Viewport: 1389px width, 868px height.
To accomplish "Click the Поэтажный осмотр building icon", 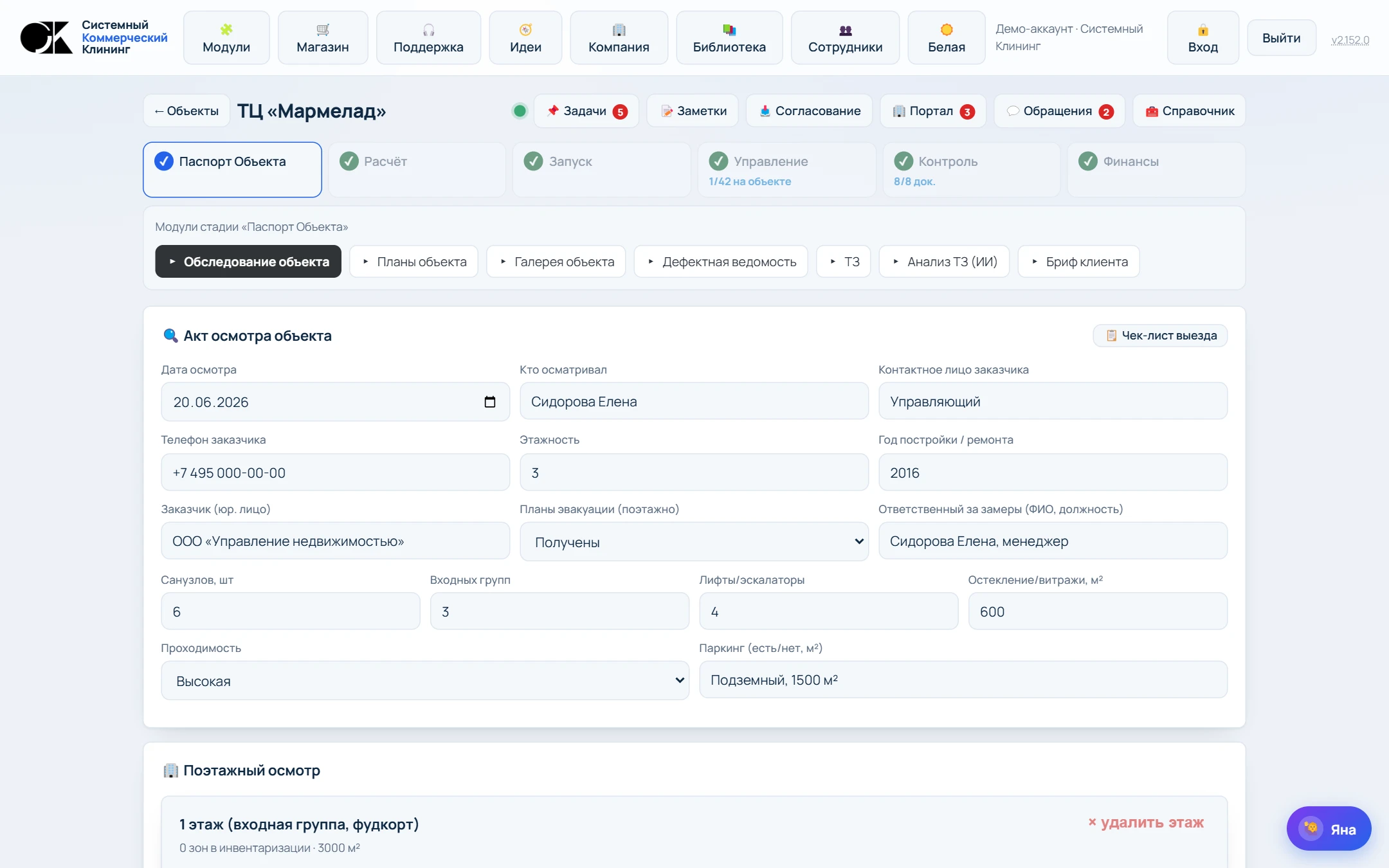I will coord(170,770).
